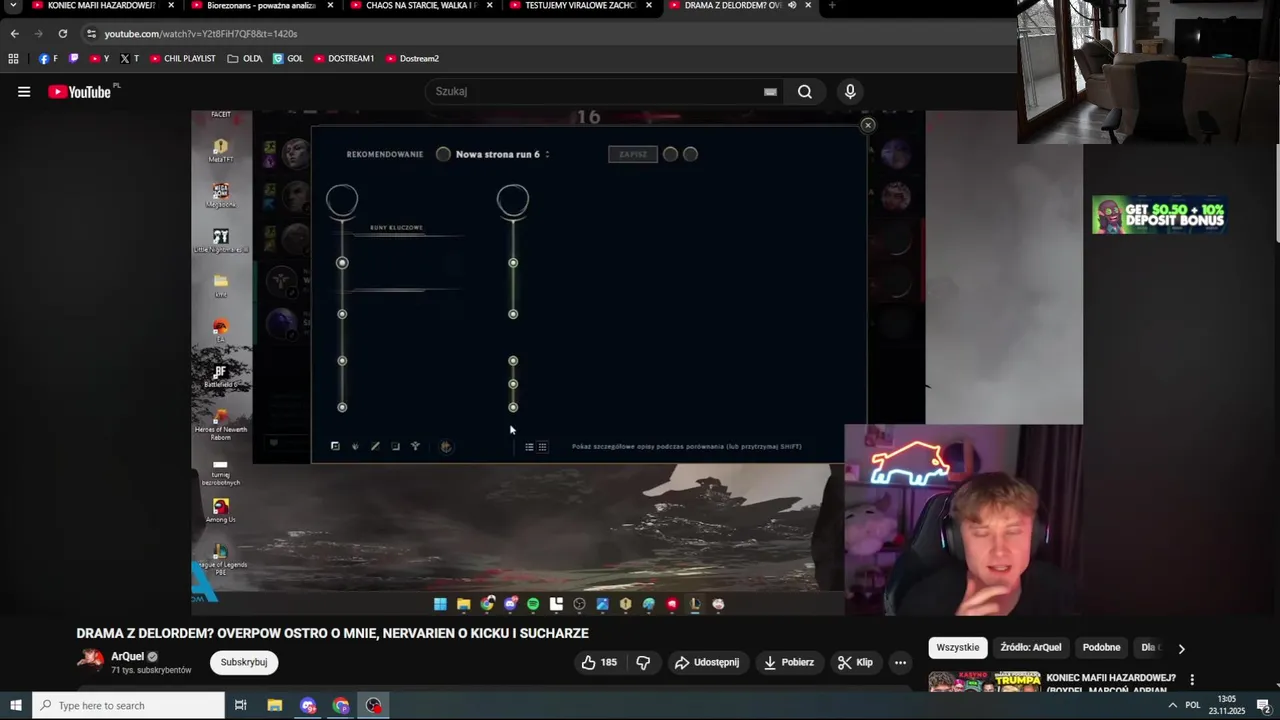This screenshot has height=720, width=1280.
Task: Click the round gold icon in the rune panel footer
Action: [446, 447]
